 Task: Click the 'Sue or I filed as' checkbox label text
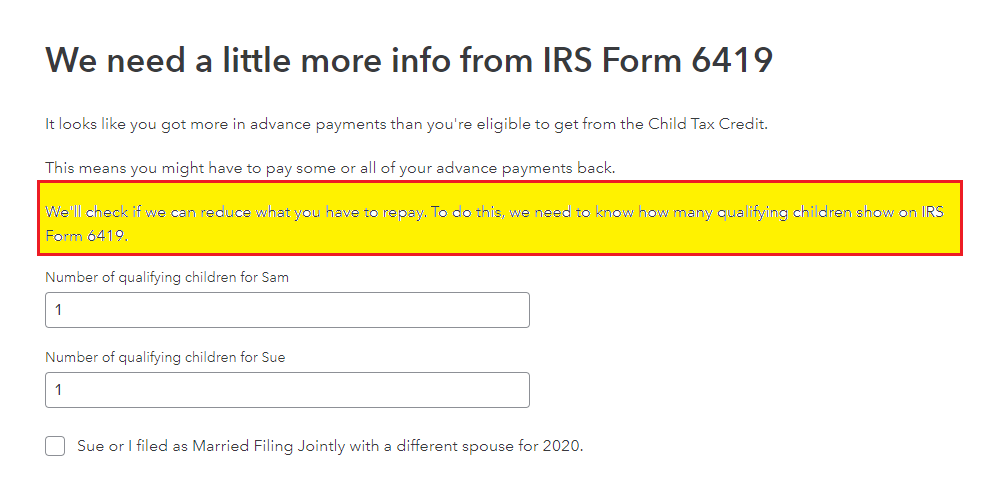[x=330, y=446]
